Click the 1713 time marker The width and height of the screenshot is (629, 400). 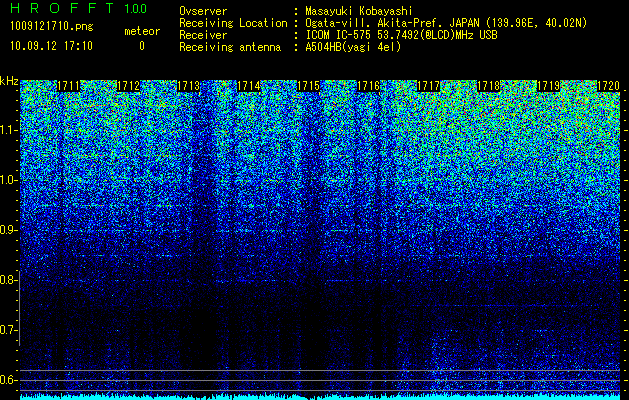(189, 86)
